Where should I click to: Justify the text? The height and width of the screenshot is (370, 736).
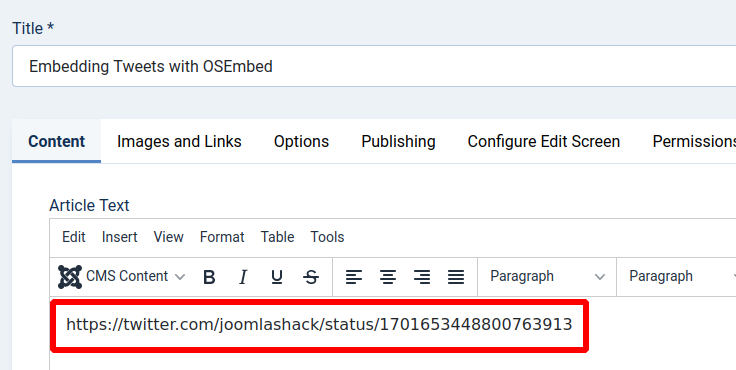click(x=456, y=277)
